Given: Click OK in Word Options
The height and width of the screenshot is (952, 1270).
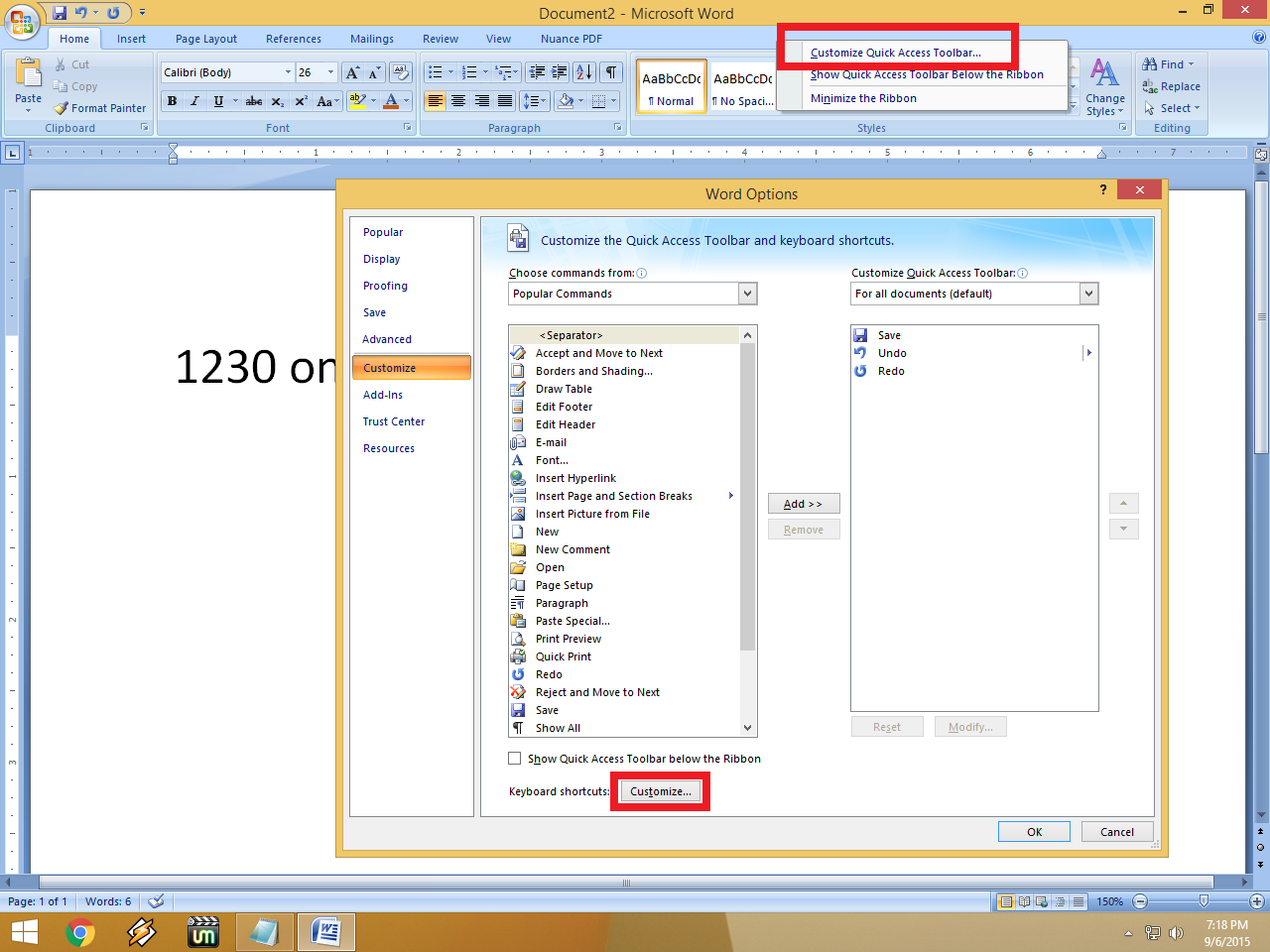Looking at the screenshot, I should 1034,832.
